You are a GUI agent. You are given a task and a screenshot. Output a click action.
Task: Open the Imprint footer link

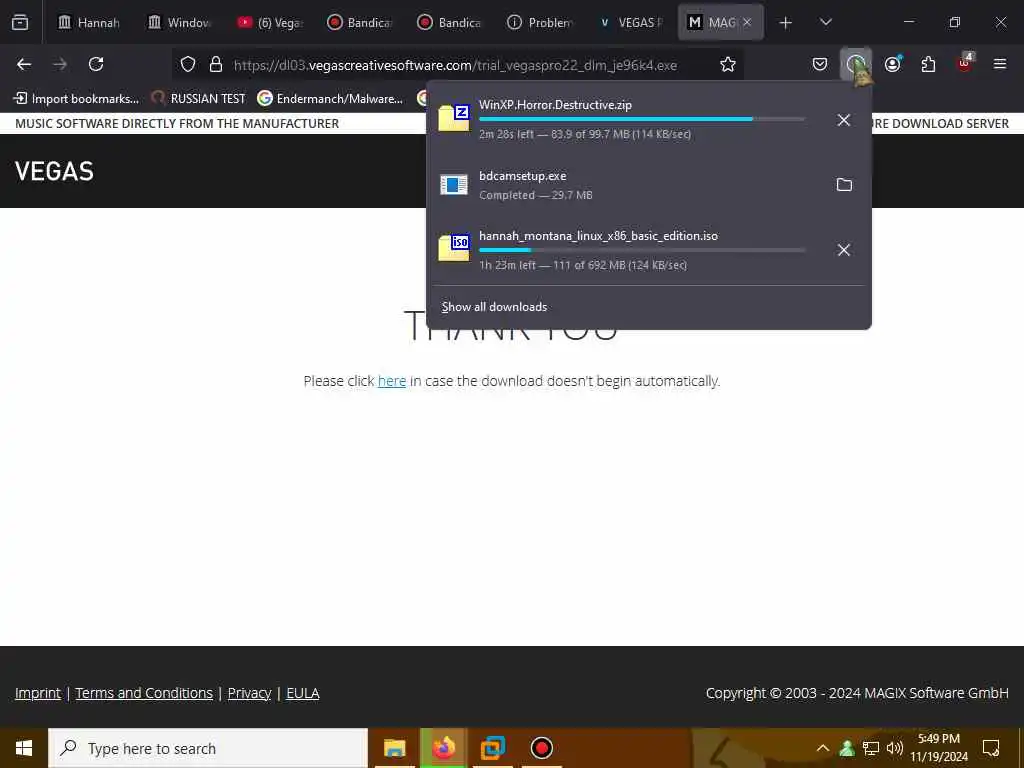tap(38, 693)
